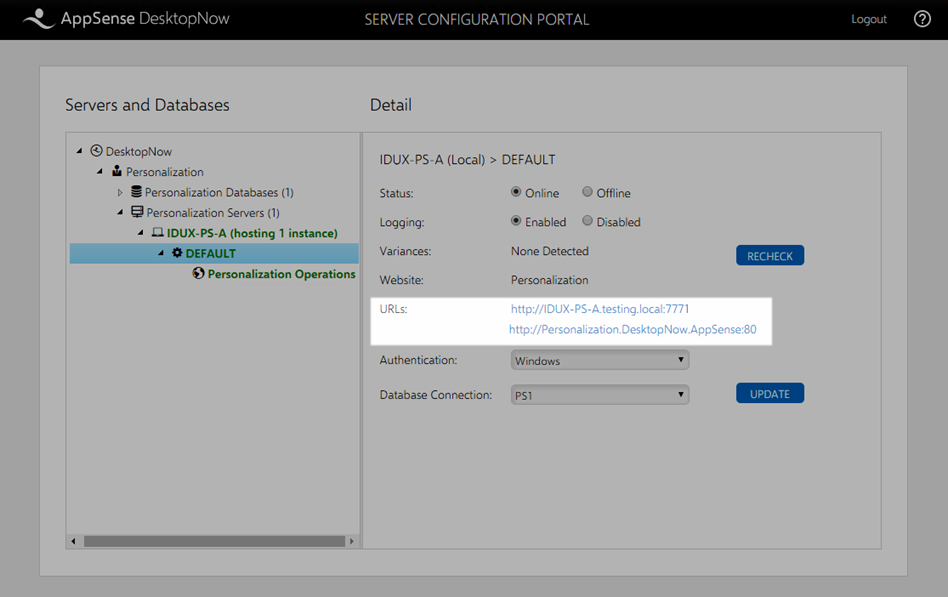The height and width of the screenshot is (597, 948).
Task: Disable logging with the Disabled radio
Action: [x=588, y=221]
